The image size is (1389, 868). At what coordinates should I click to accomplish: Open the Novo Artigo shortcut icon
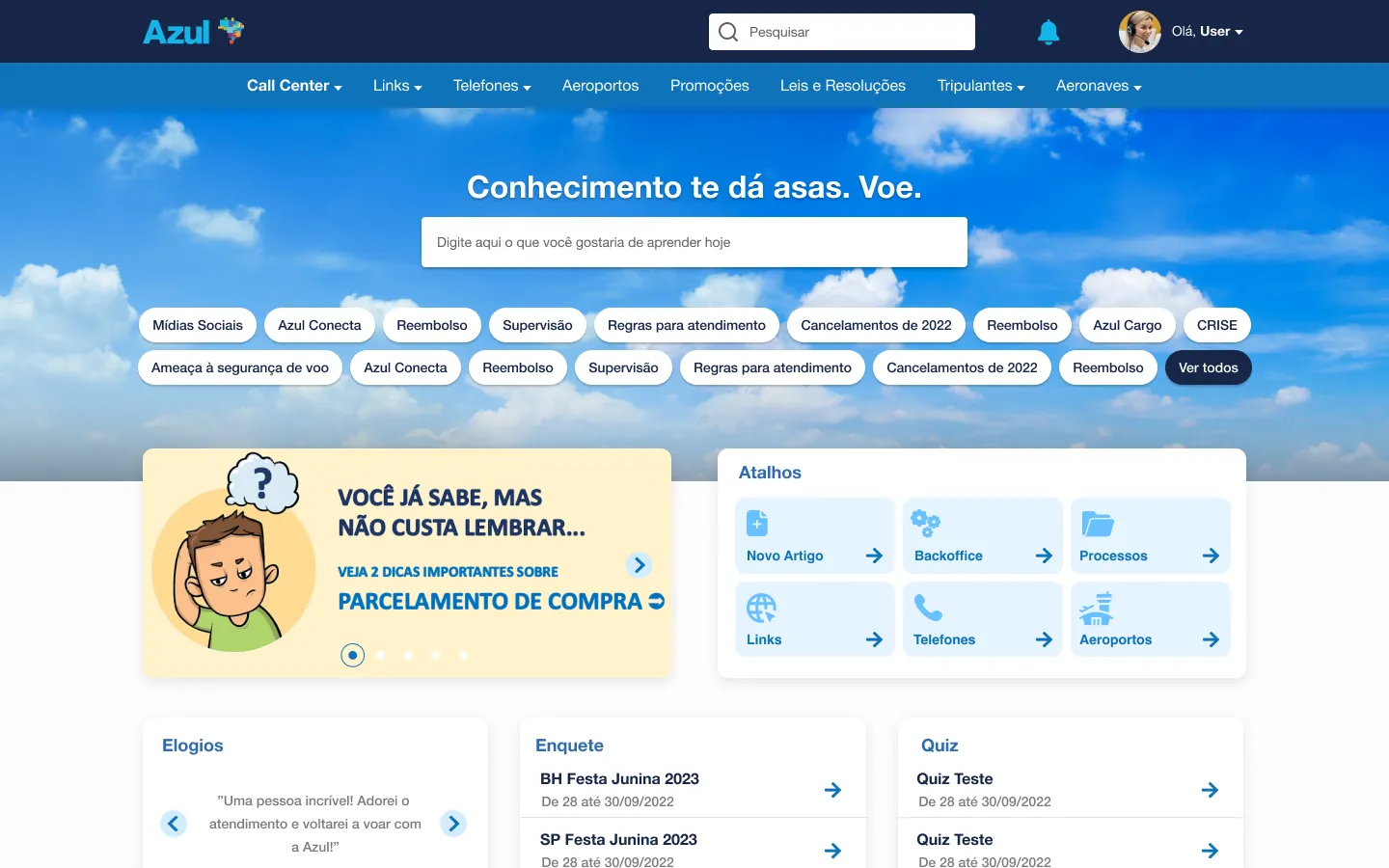pyautogui.click(x=757, y=523)
